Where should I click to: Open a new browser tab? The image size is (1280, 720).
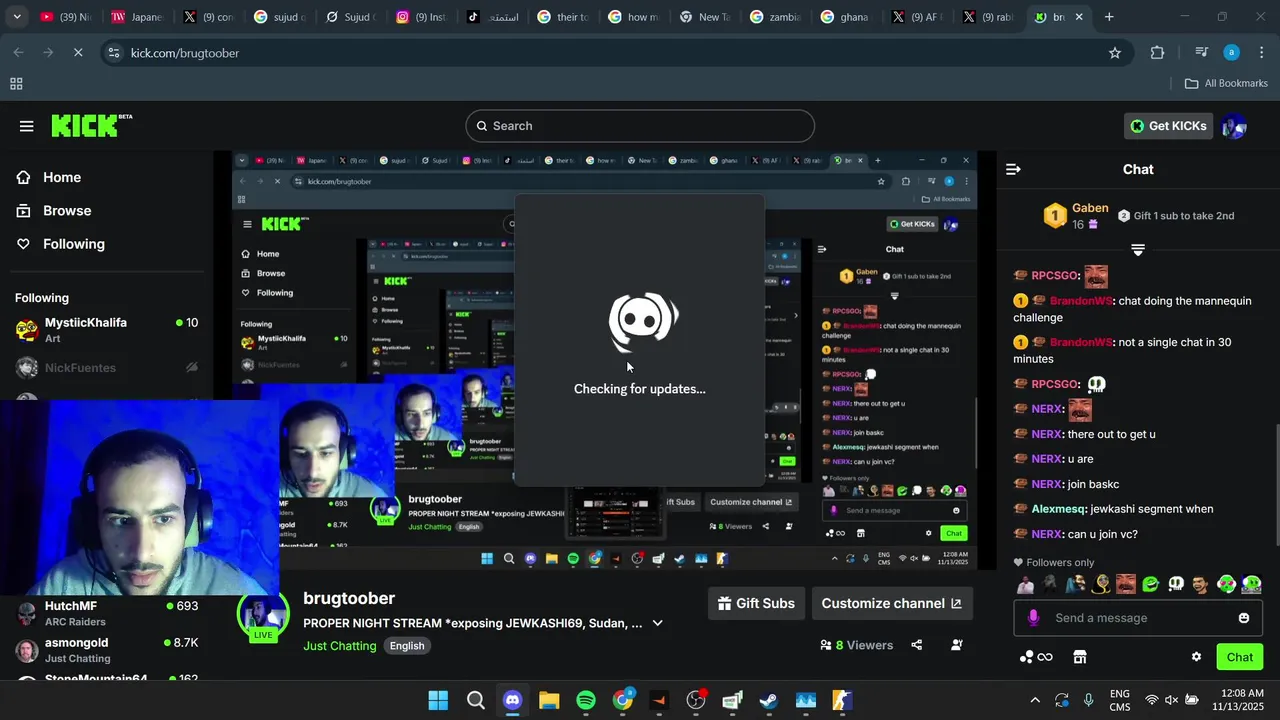click(1109, 17)
